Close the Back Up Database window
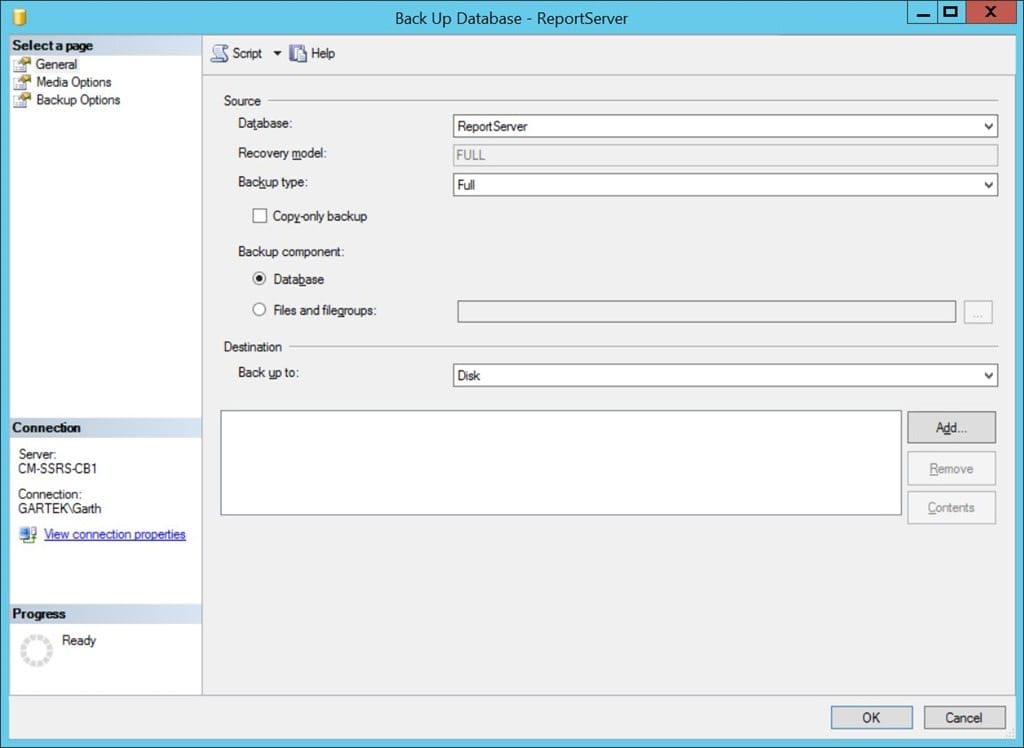 [x=991, y=13]
